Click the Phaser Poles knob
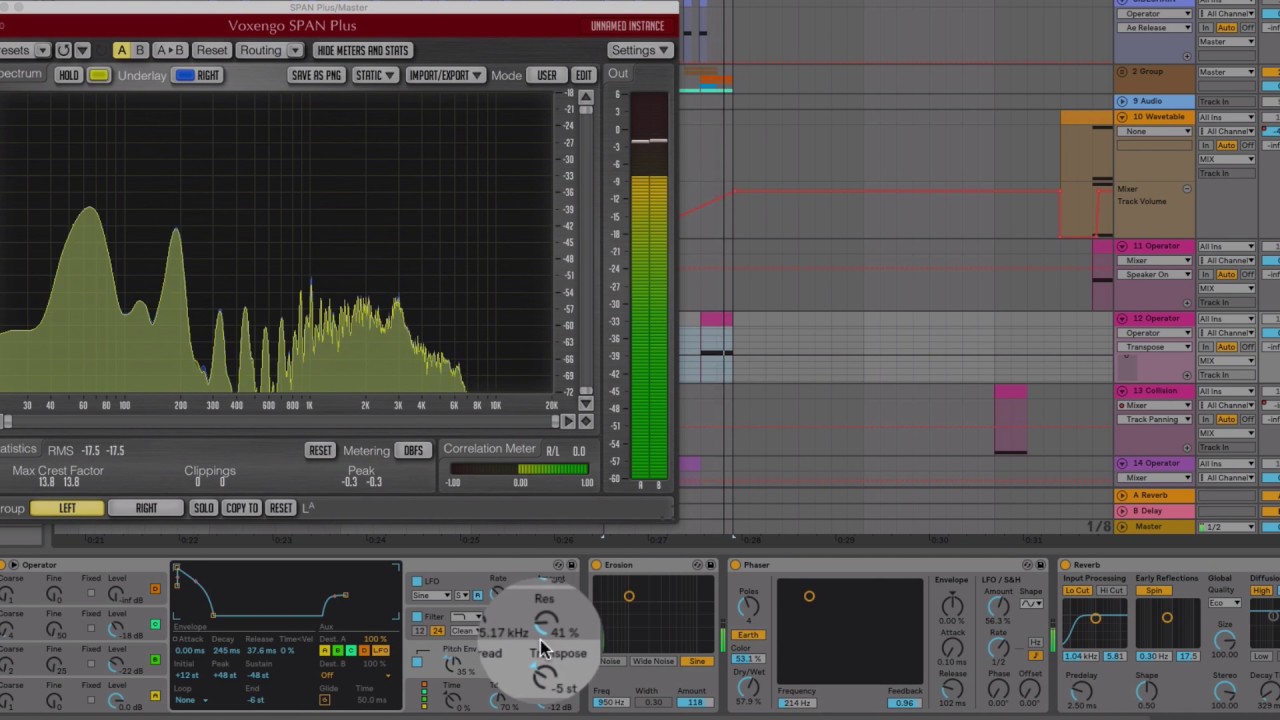 749,608
